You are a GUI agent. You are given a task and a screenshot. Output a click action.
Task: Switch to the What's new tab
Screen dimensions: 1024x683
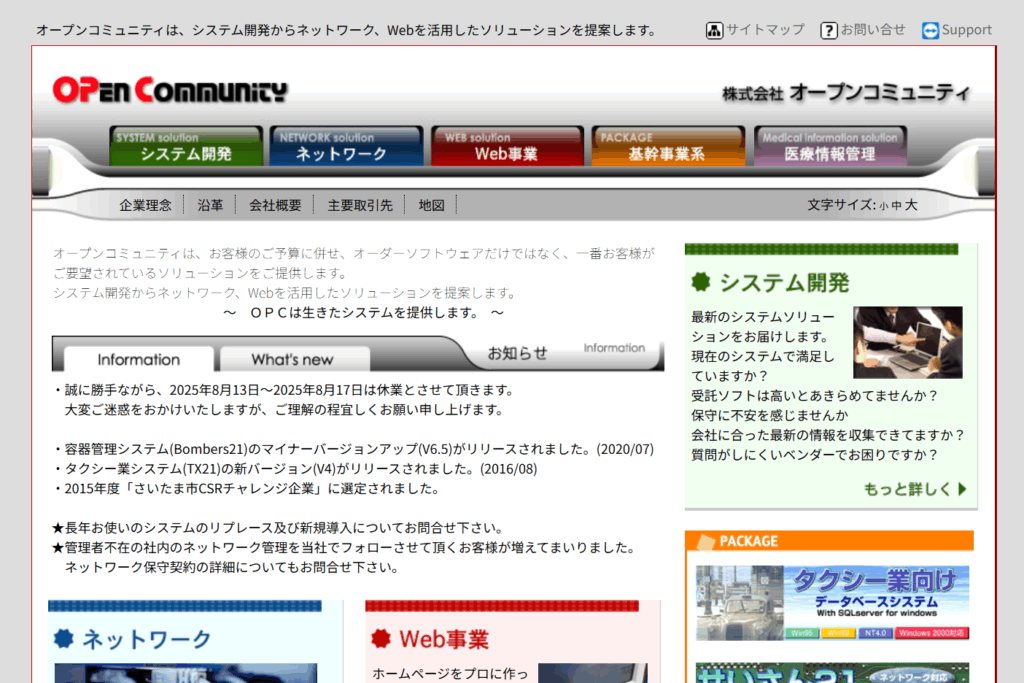293,360
